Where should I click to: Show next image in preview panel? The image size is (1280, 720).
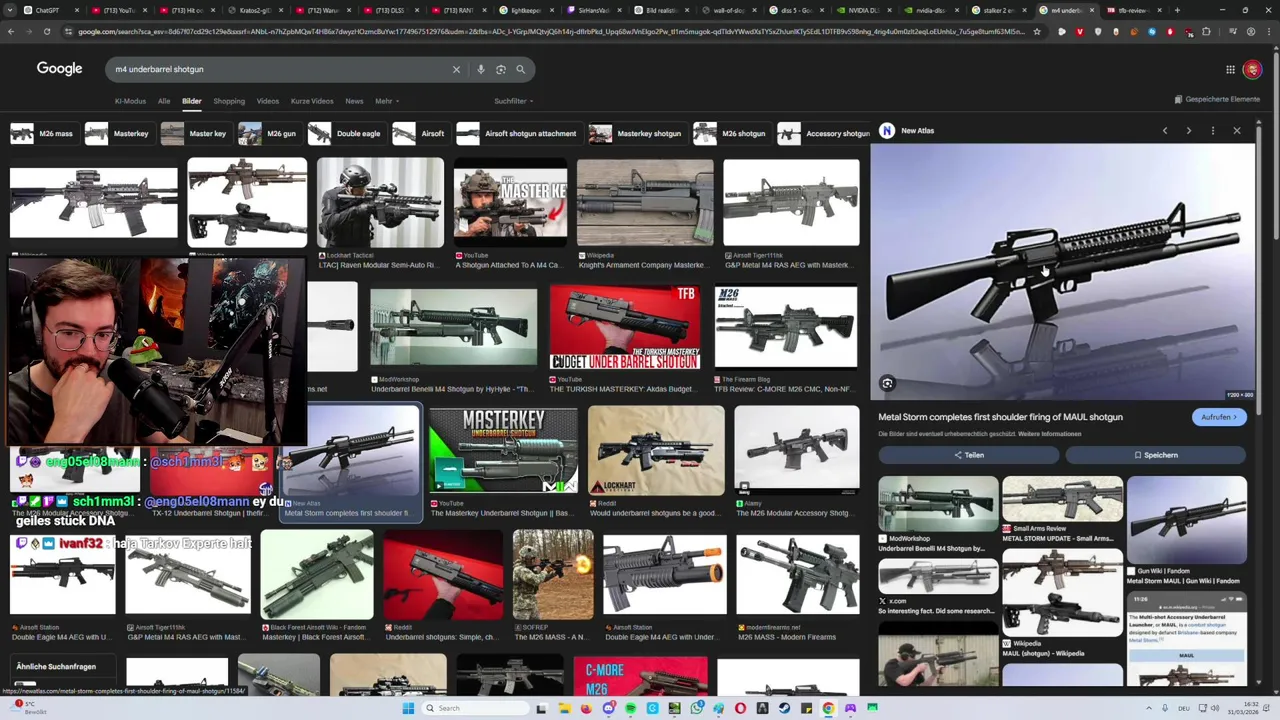tap(1188, 131)
